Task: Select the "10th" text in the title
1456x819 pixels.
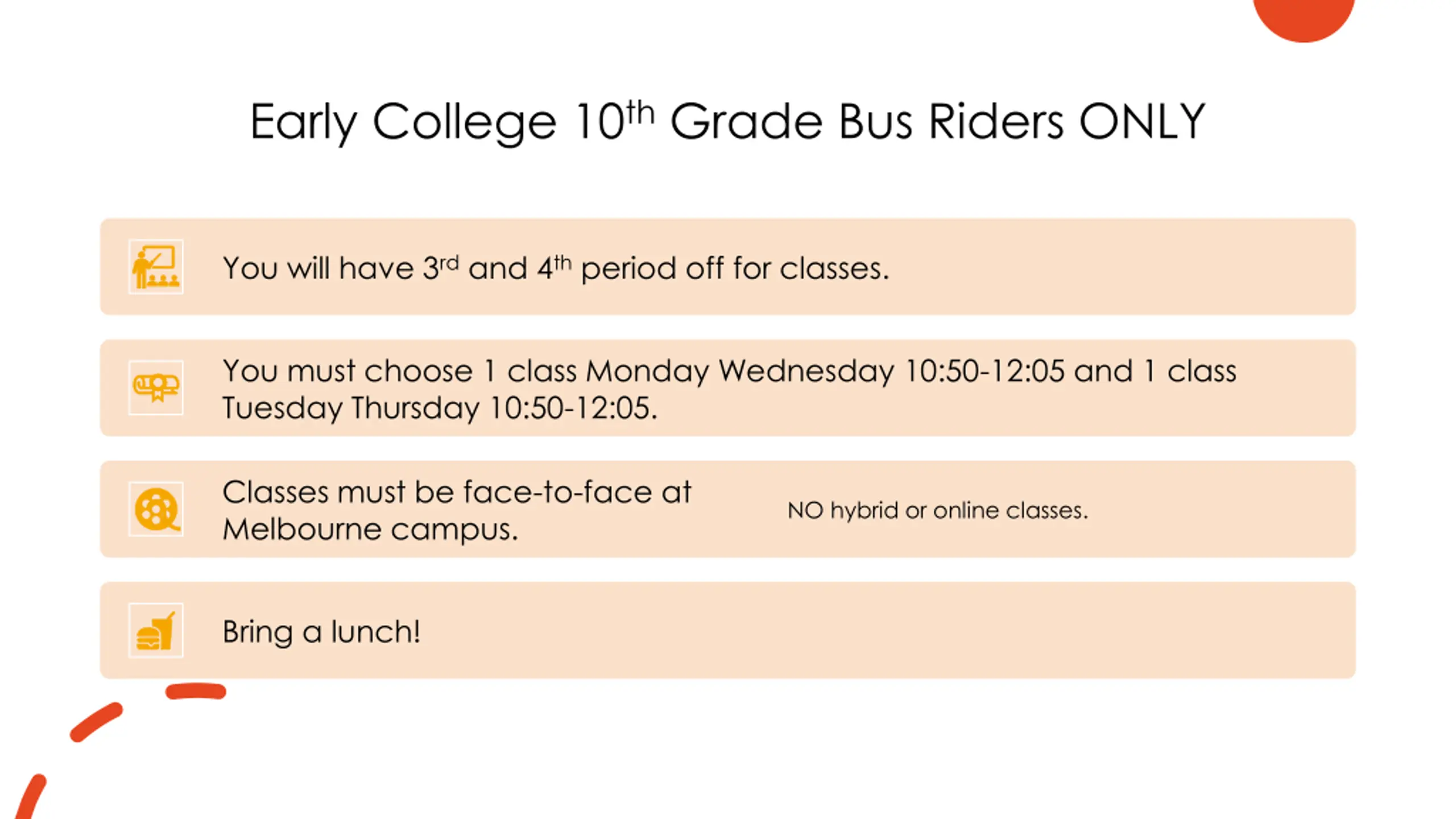Action: tap(614, 121)
